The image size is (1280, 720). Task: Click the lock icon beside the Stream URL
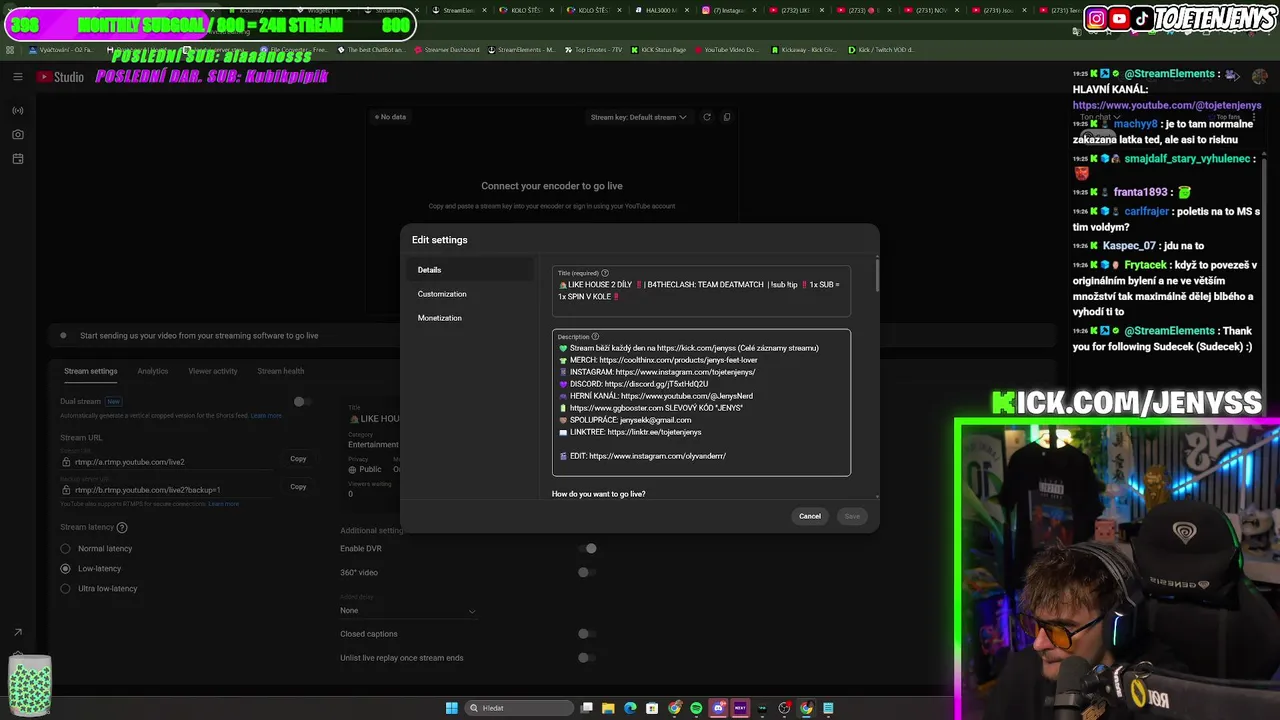[66, 462]
